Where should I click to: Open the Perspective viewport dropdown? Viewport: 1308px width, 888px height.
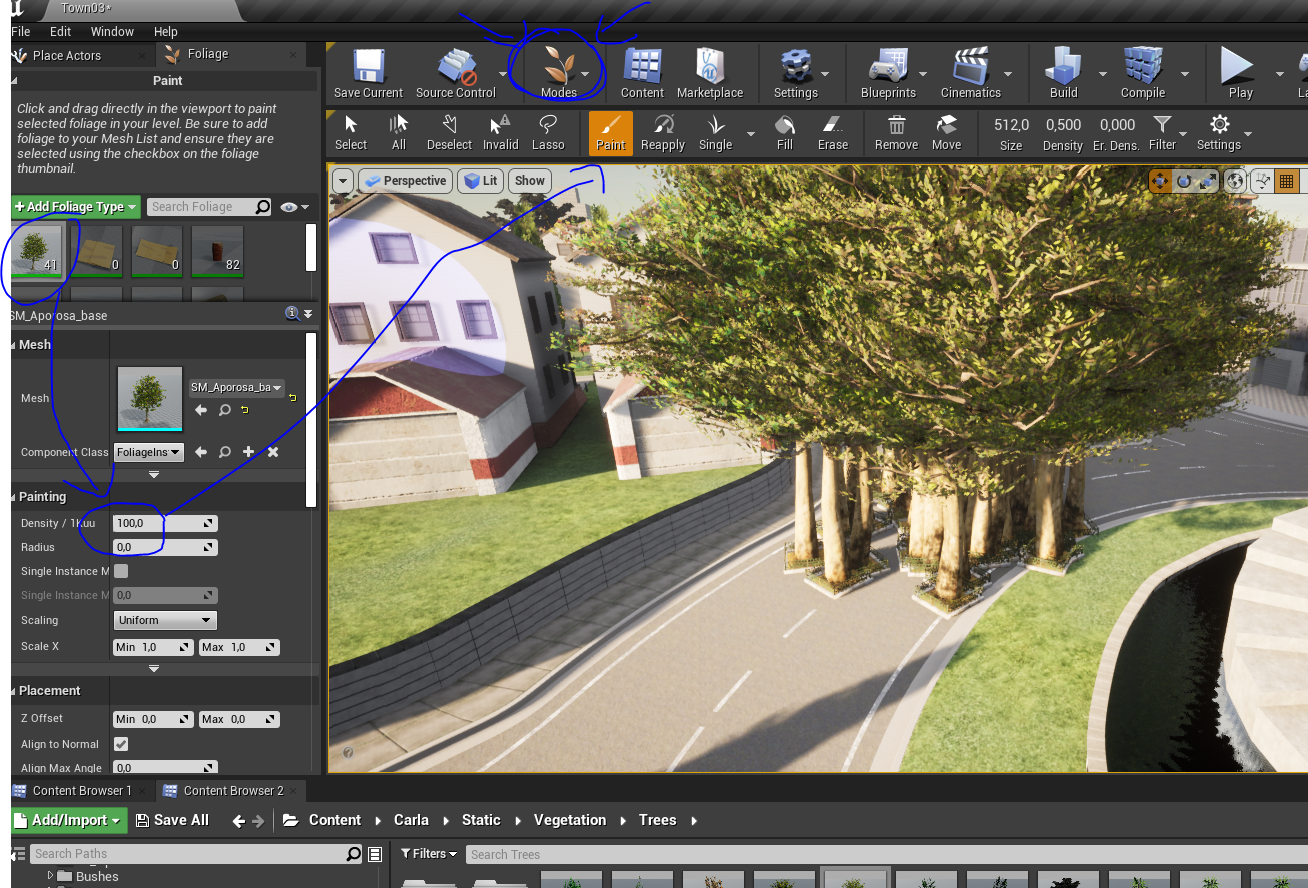[405, 181]
